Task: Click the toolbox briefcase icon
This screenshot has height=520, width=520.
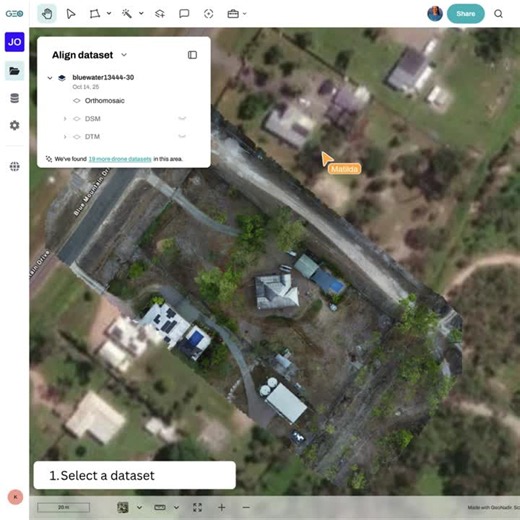Action: coord(233,14)
